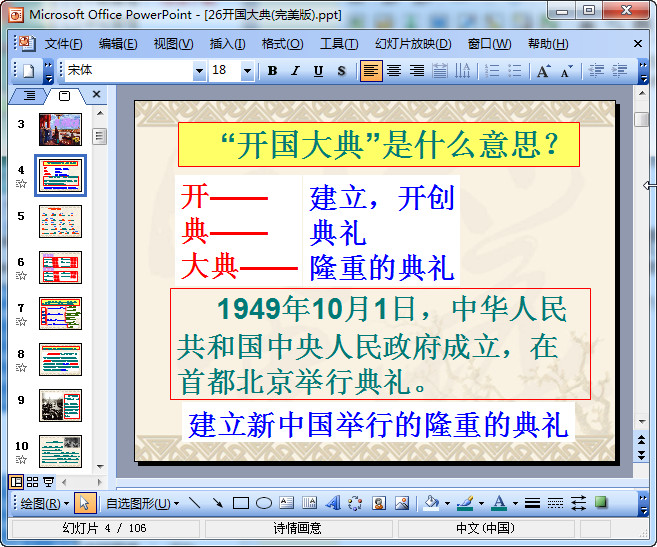Insert a vertical text box

pos(309,503)
